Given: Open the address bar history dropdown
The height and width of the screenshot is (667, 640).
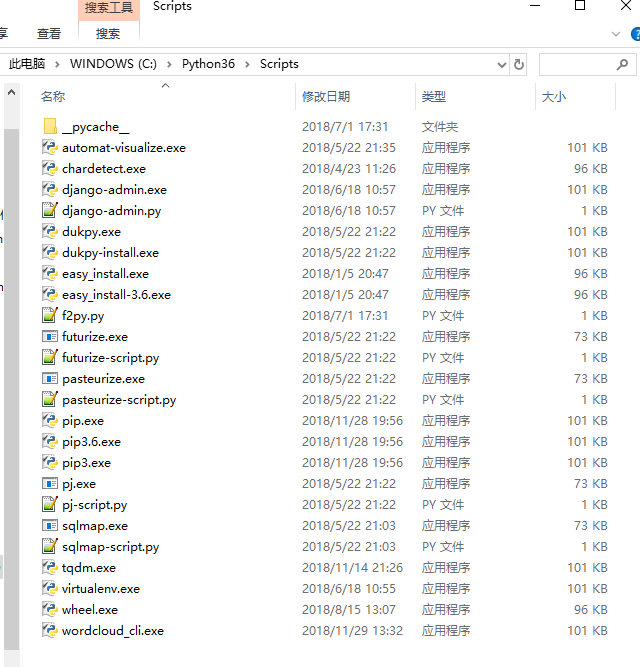Looking at the screenshot, I should tap(502, 65).
